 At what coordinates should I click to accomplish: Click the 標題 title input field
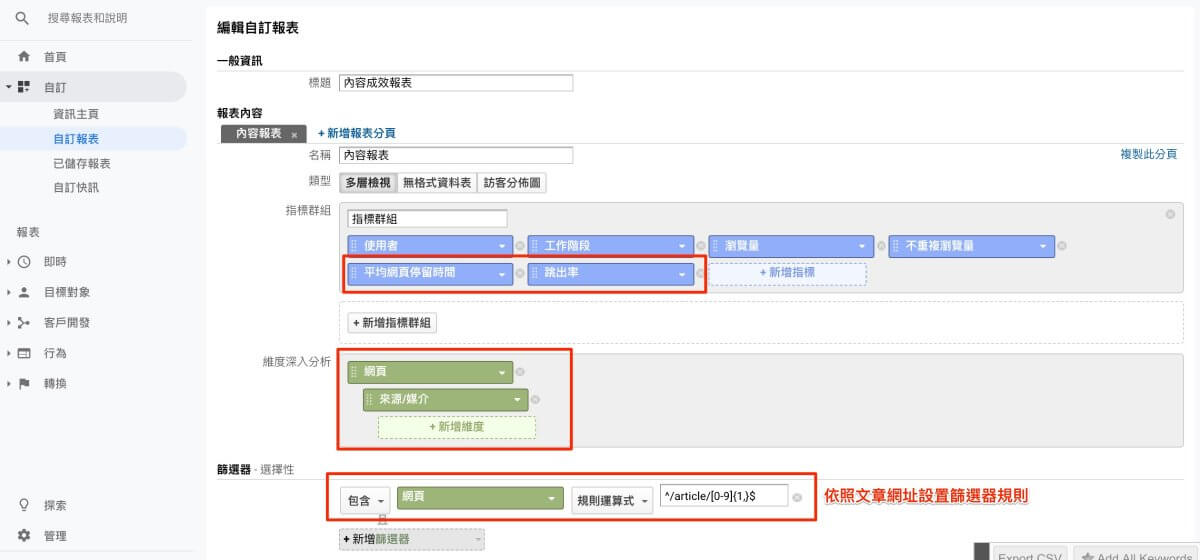pos(456,83)
